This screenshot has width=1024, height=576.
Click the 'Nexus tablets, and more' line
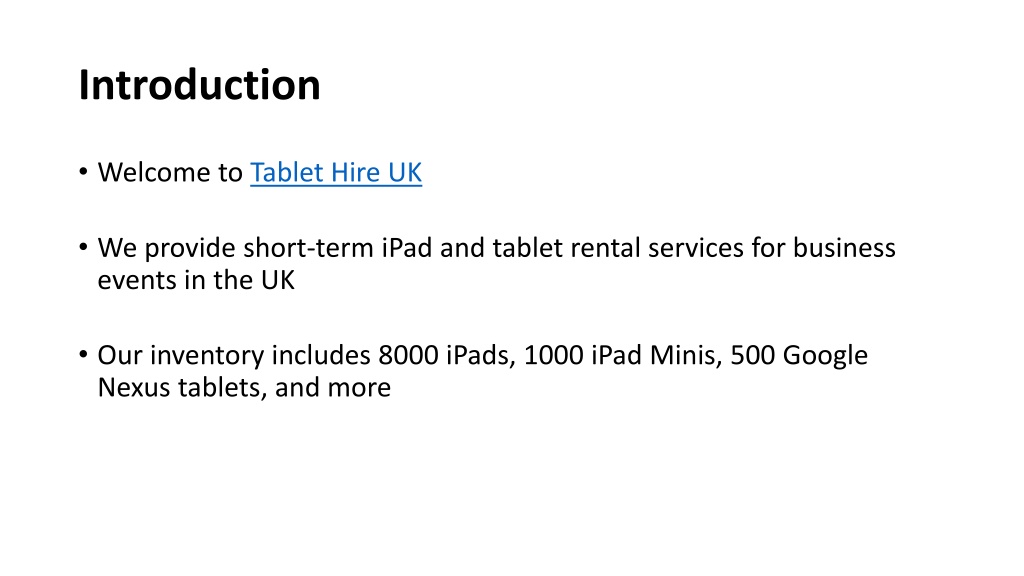pos(244,387)
